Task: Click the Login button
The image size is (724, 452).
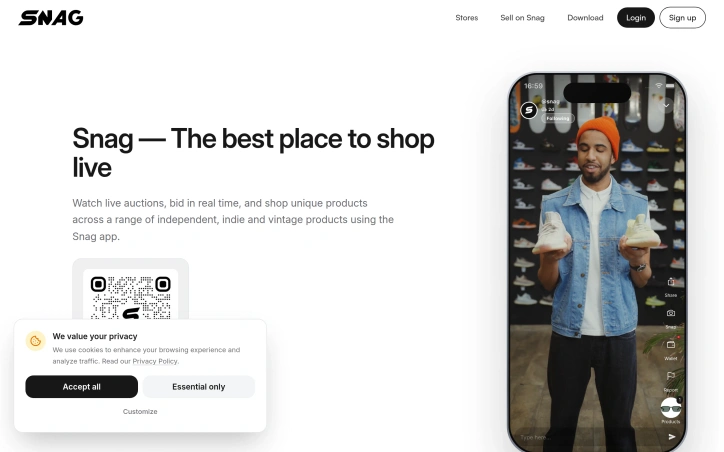Action: pyautogui.click(x=636, y=18)
